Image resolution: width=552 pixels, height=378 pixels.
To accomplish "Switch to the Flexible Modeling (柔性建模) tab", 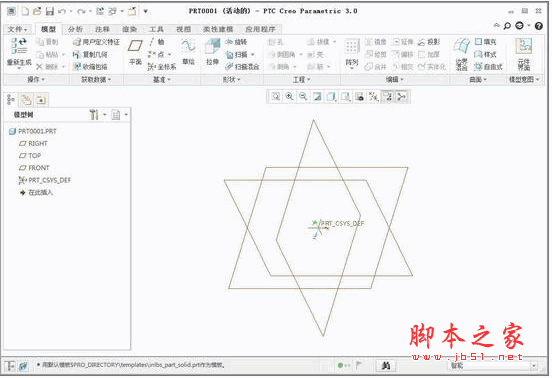I will 218,29.
